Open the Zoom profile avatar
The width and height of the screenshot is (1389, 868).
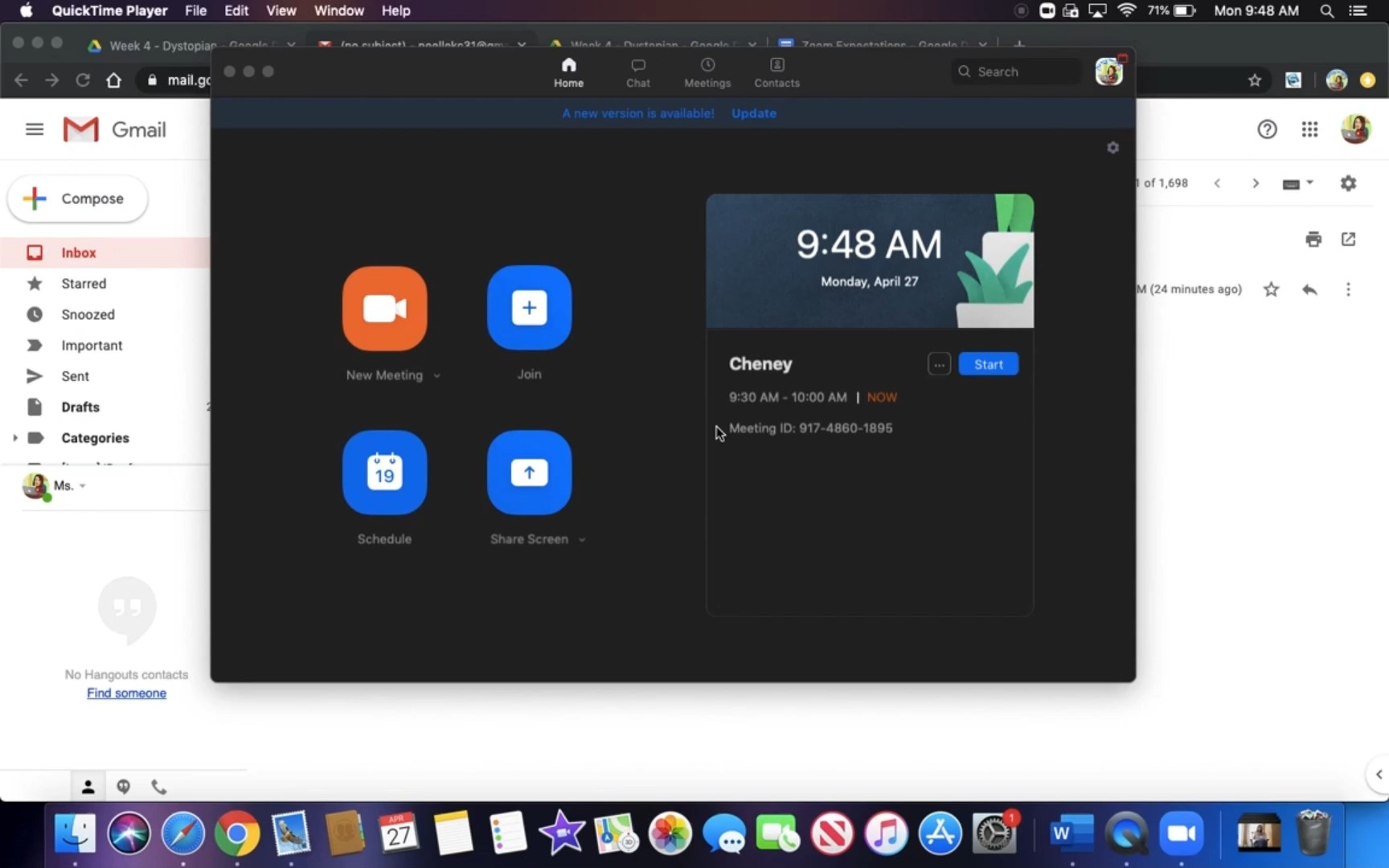1108,72
